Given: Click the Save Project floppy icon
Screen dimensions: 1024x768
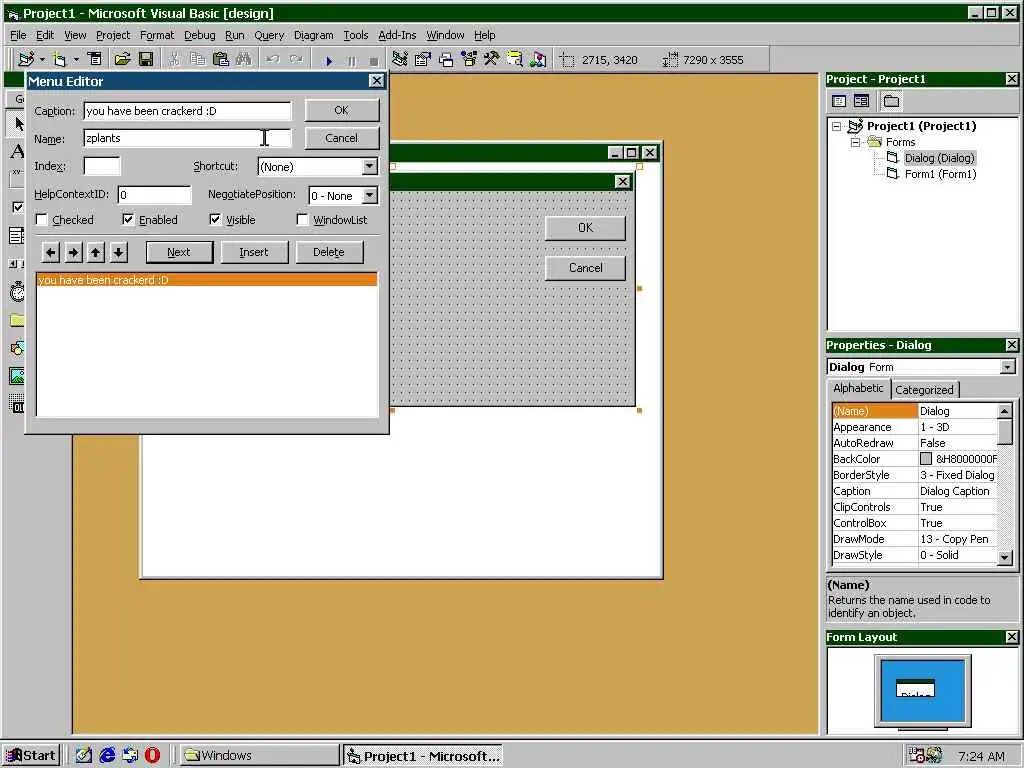Looking at the screenshot, I should (146, 59).
